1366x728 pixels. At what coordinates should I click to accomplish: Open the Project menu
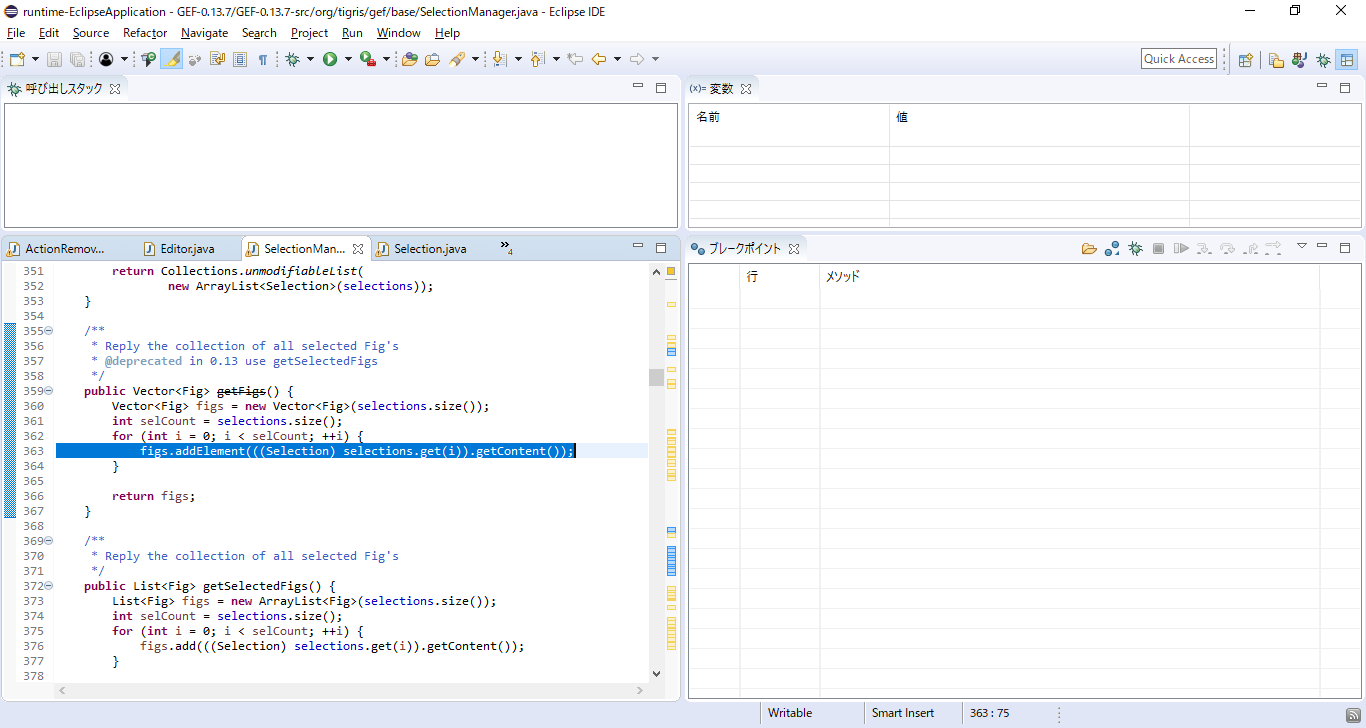click(309, 33)
